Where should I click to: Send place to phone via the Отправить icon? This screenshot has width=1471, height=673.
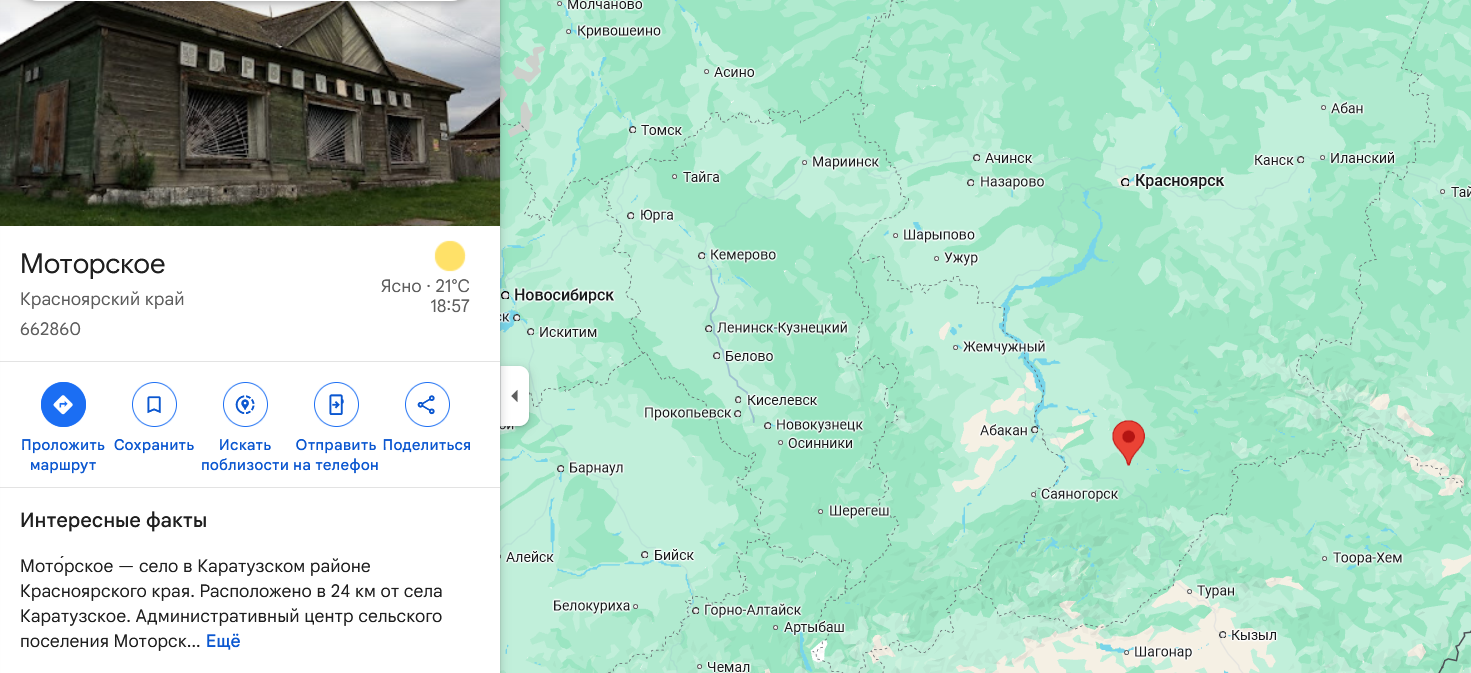336,405
